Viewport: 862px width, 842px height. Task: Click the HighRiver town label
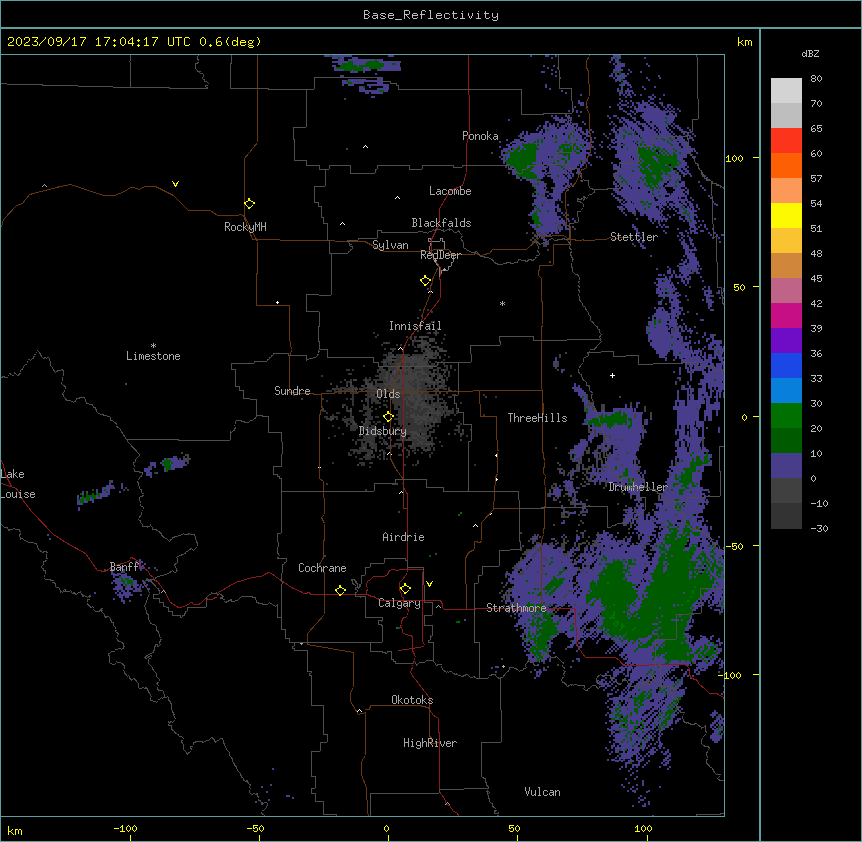click(430, 743)
